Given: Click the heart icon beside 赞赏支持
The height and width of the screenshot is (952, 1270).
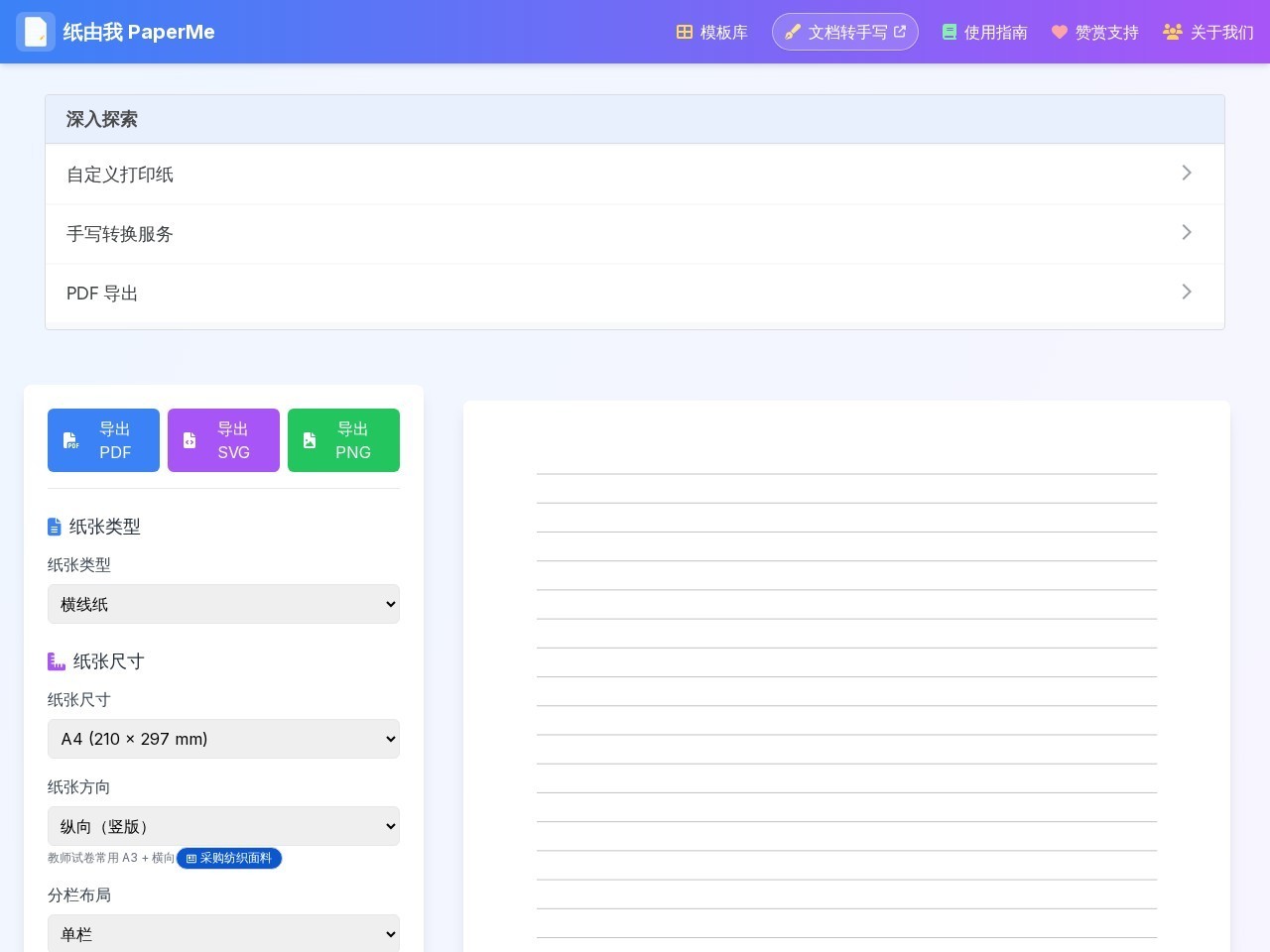Looking at the screenshot, I should pos(1060,32).
